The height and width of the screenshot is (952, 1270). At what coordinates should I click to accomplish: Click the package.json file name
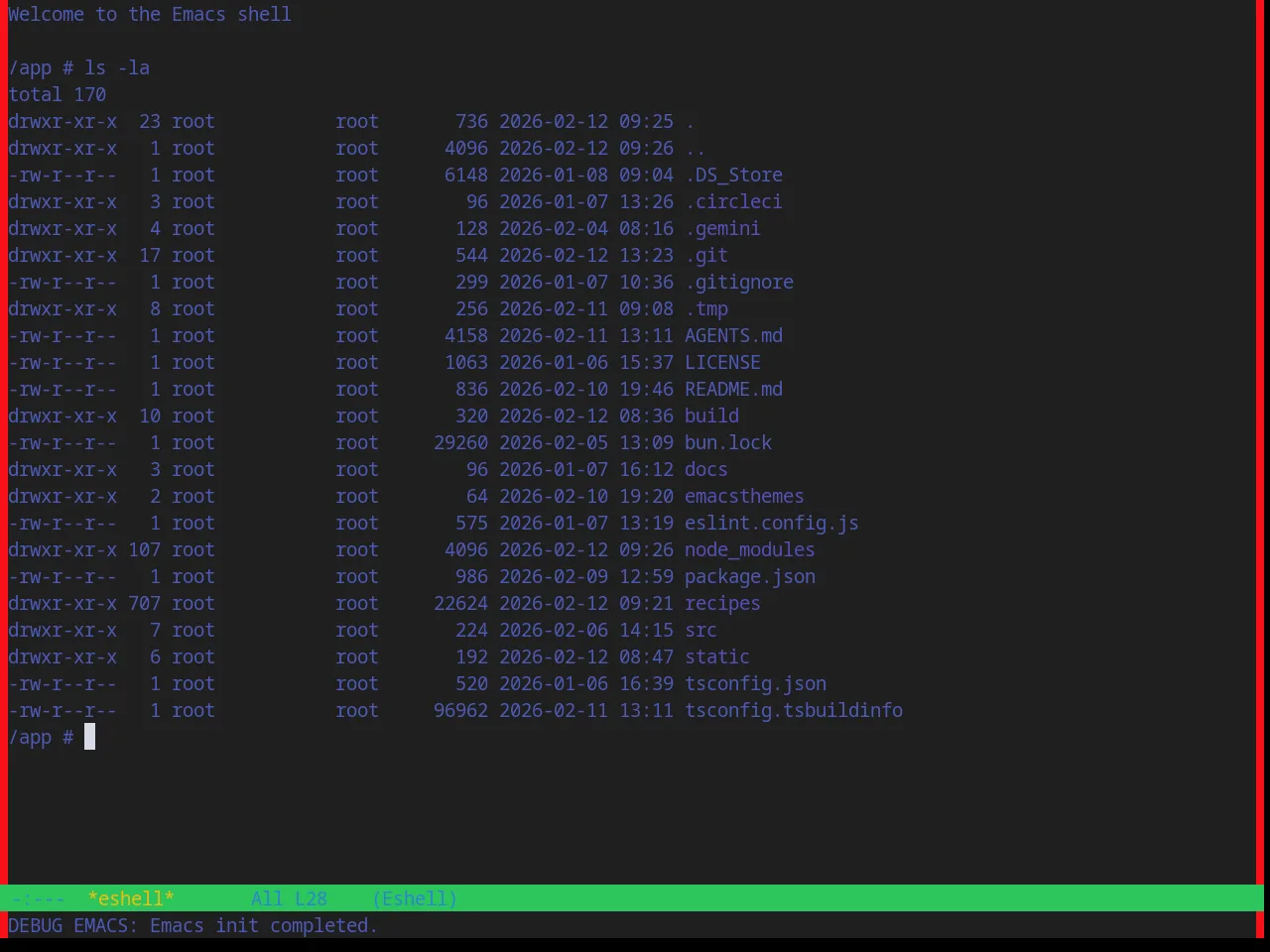(750, 576)
